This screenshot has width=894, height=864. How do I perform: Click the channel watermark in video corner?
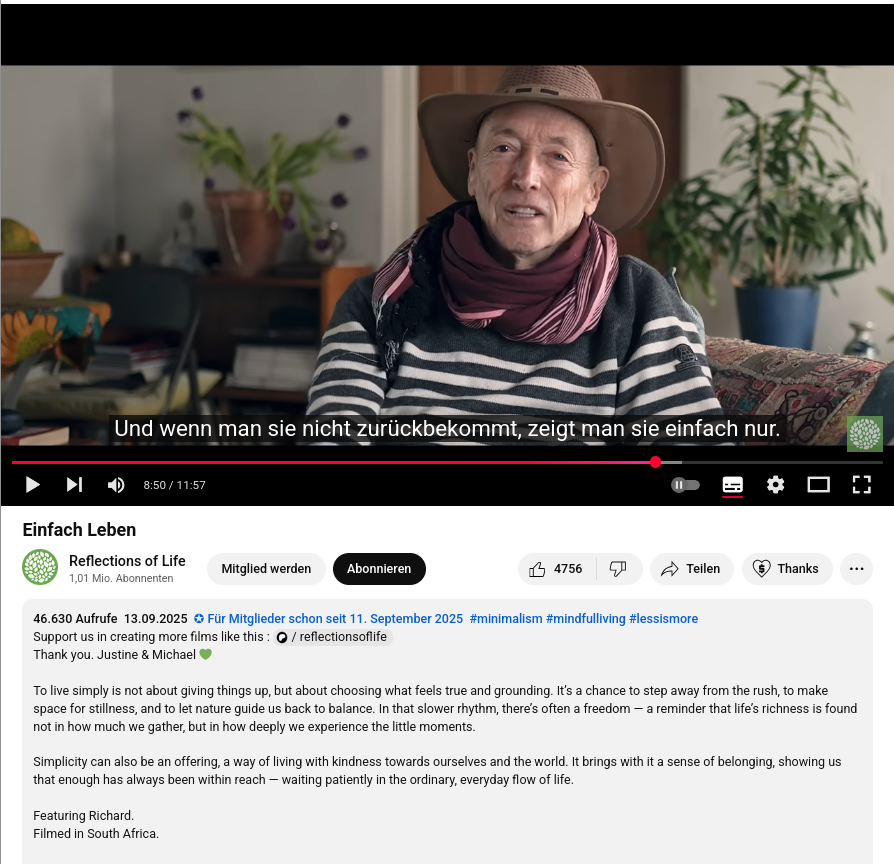864,433
